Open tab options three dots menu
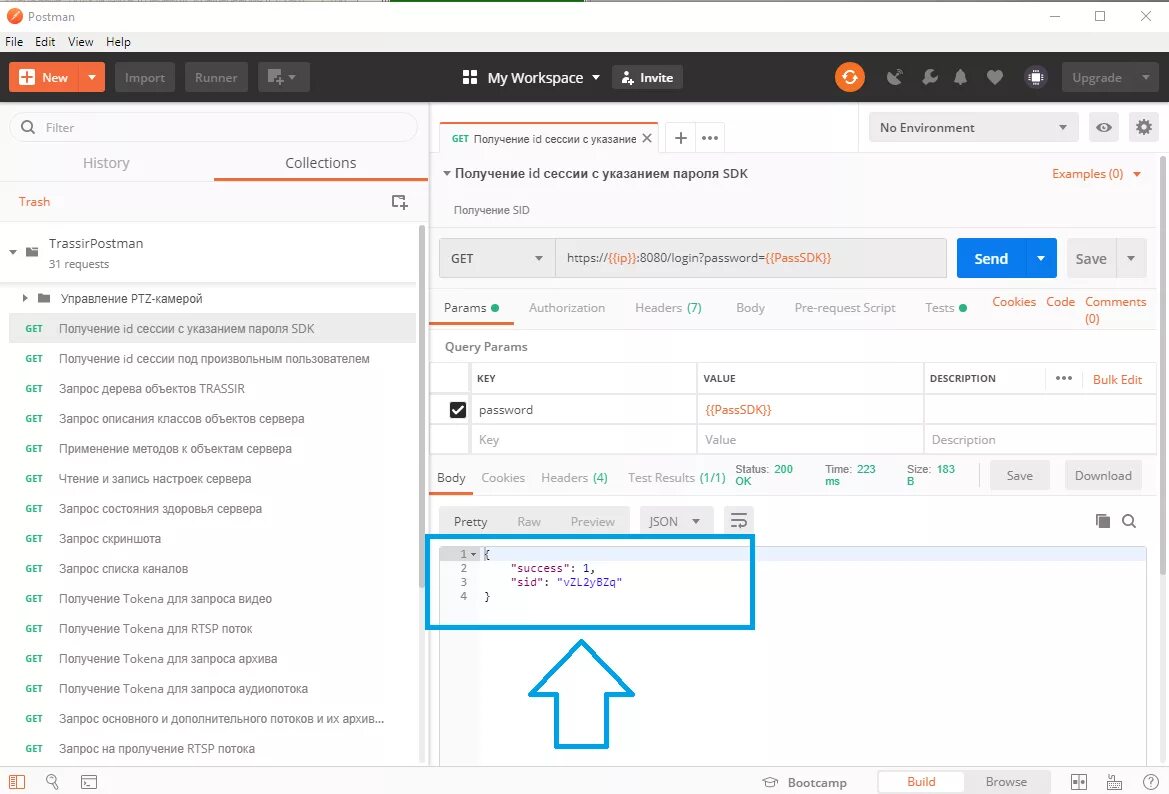The width and height of the screenshot is (1169, 794). click(x=710, y=138)
